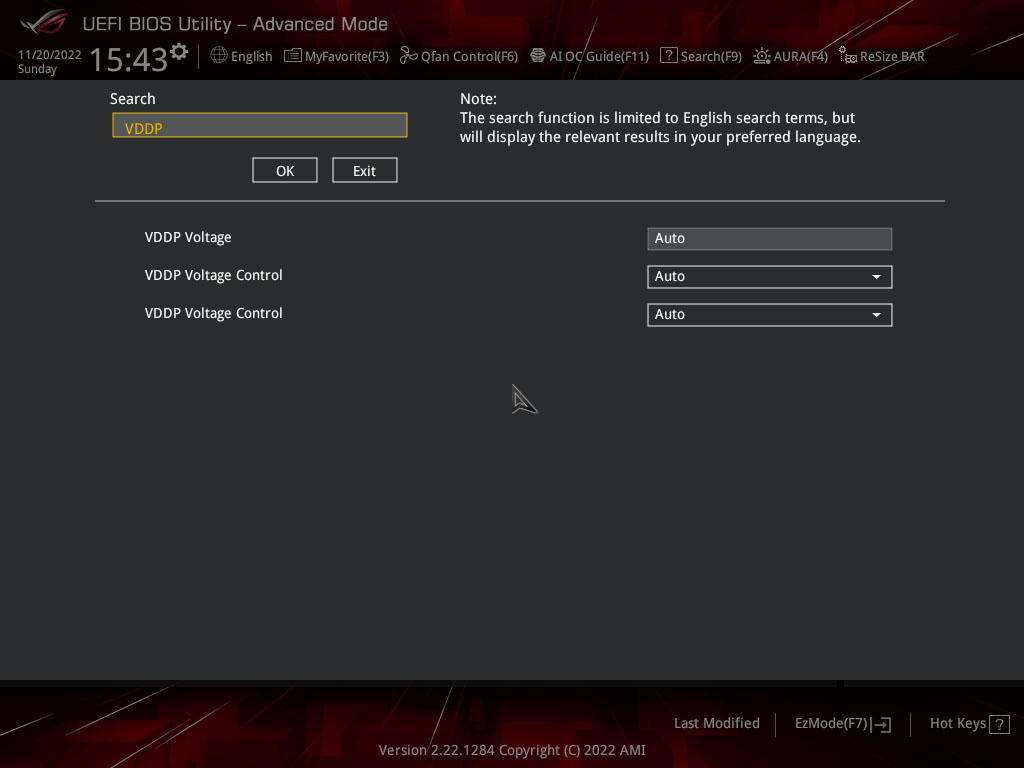The height and width of the screenshot is (768, 1024).
Task: Select first VDDP Voltage Control result label
Action: point(214,275)
